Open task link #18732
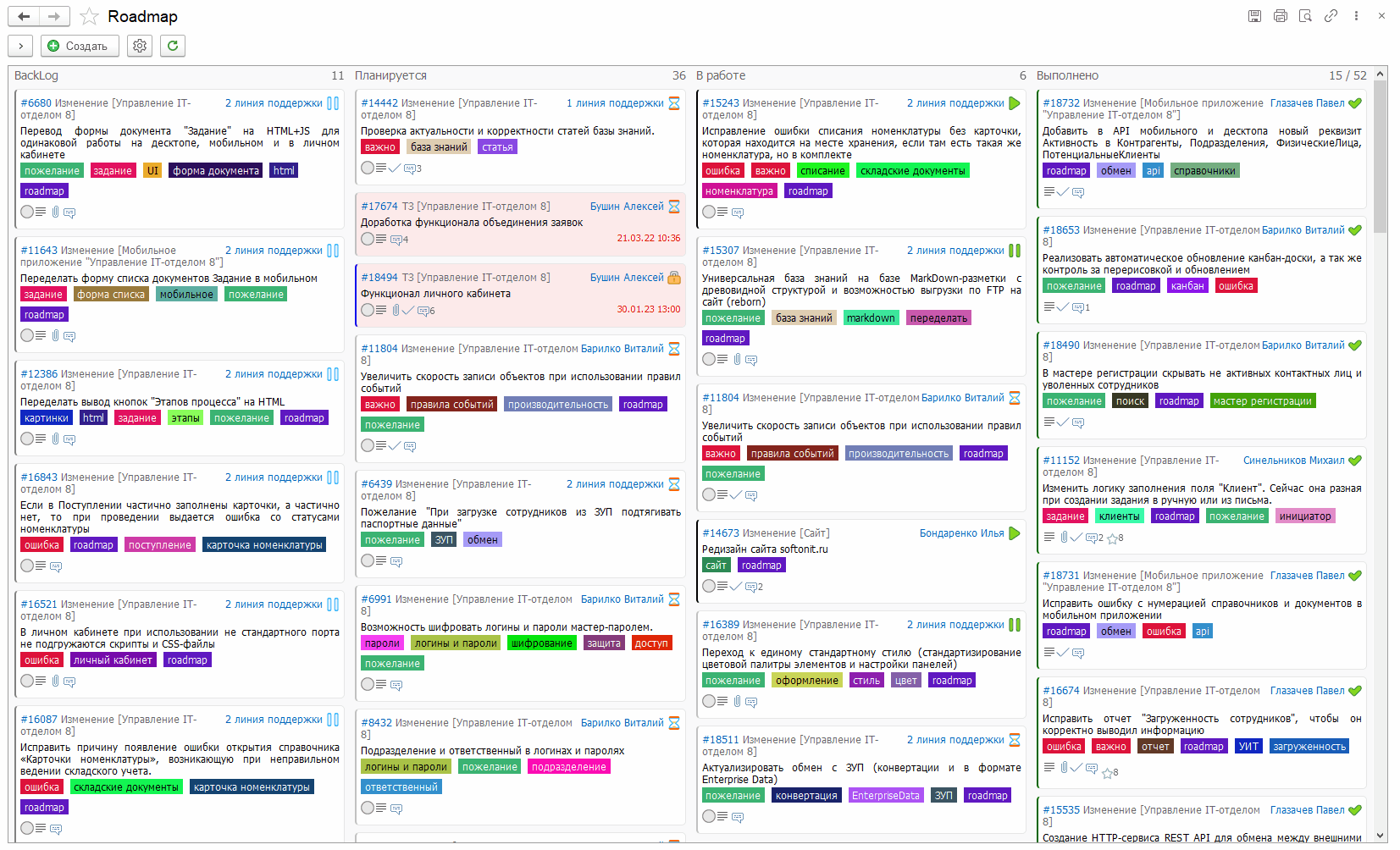This screenshot has height=850, width=1400. [x=1060, y=103]
